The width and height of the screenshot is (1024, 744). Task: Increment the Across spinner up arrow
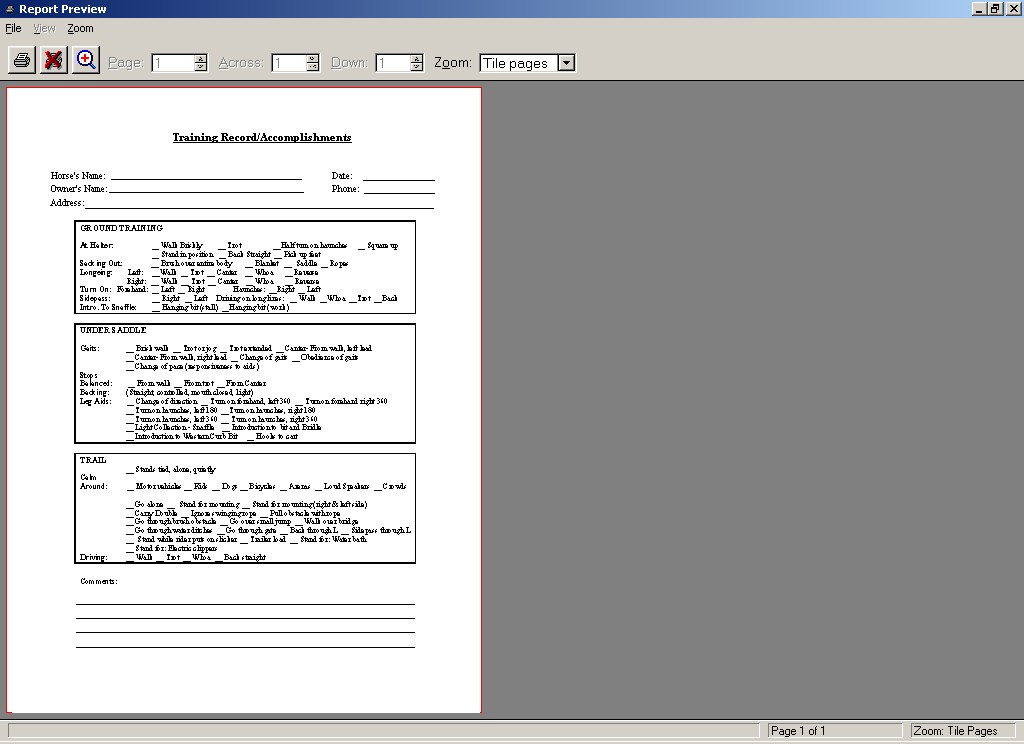click(x=313, y=58)
